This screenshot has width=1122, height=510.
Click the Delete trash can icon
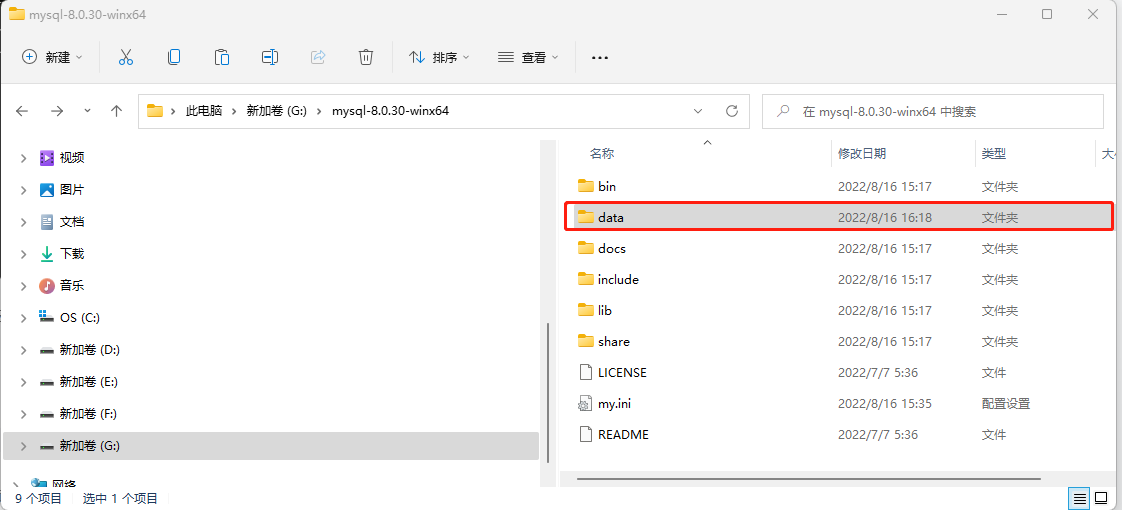pyautogui.click(x=366, y=57)
